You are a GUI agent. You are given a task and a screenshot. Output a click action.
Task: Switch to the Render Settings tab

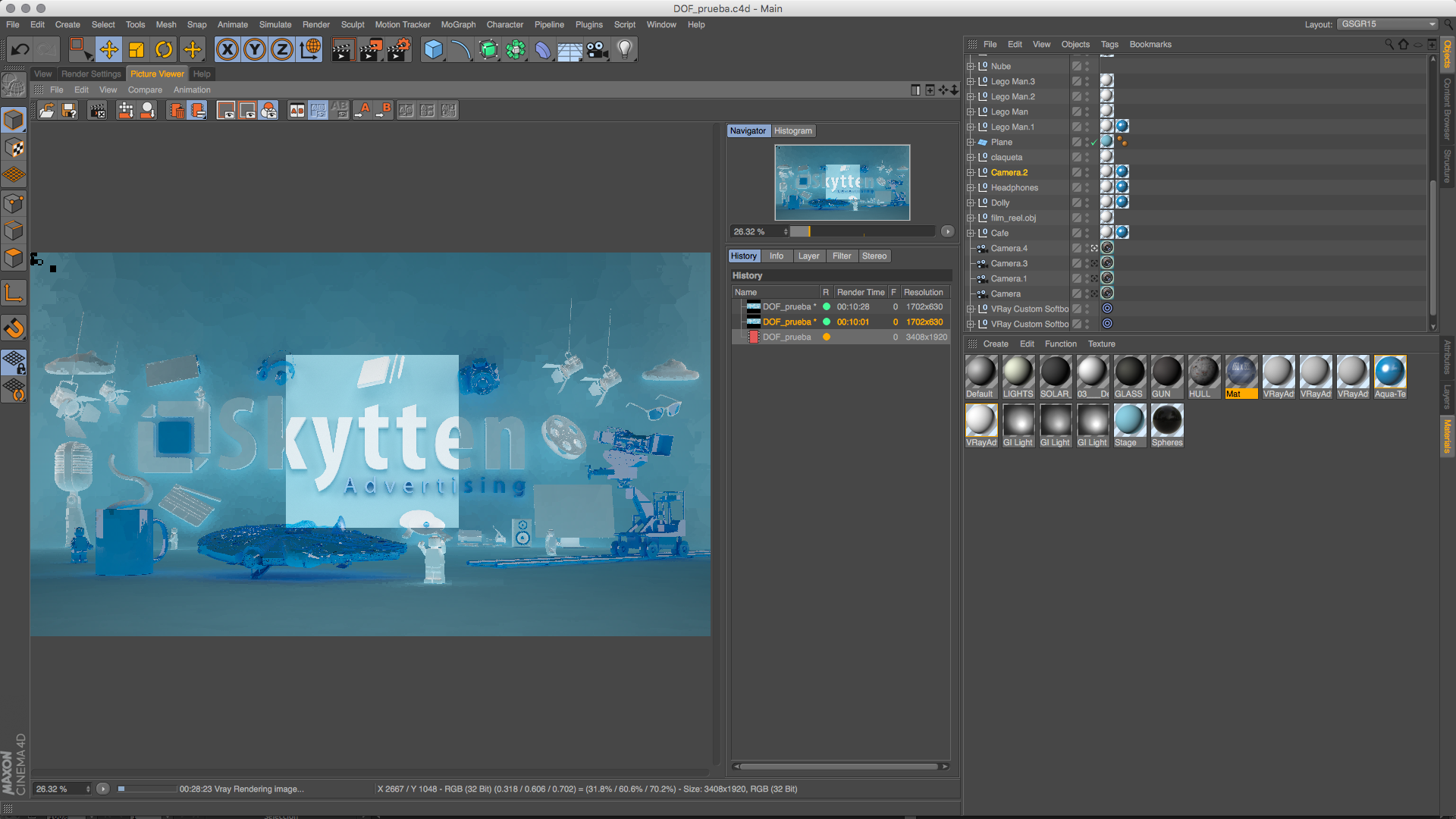(x=91, y=74)
